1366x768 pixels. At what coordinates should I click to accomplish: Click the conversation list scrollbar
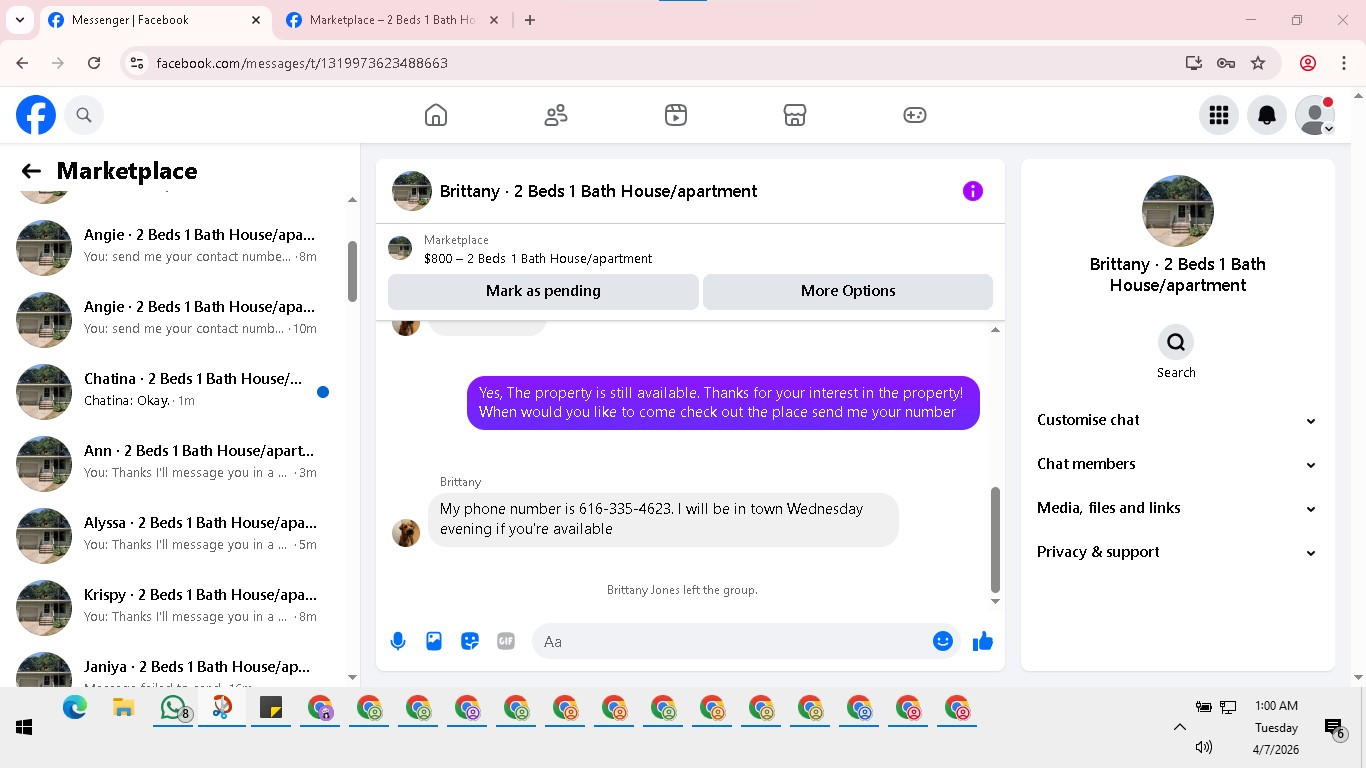point(352,271)
